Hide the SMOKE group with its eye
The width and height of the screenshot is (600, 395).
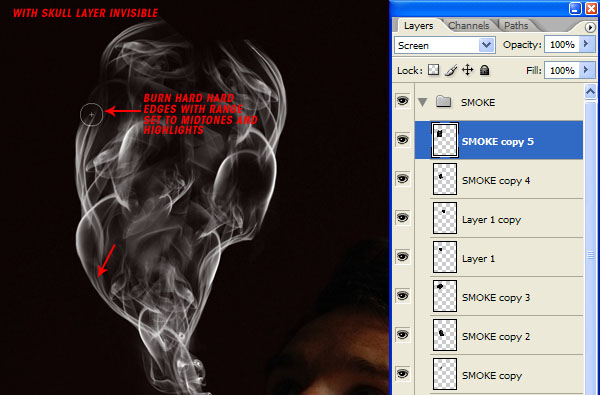pyautogui.click(x=402, y=101)
